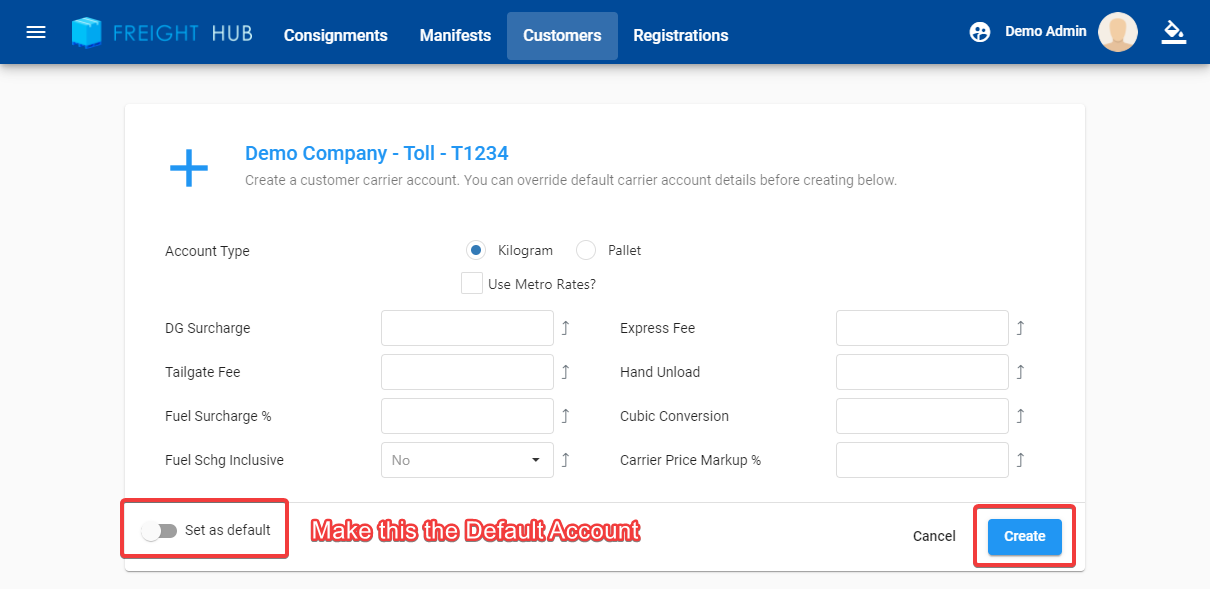The width and height of the screenshot is (1210, 589).
Task: Click the blue plus icon
Action: click(x=188, y=168)
